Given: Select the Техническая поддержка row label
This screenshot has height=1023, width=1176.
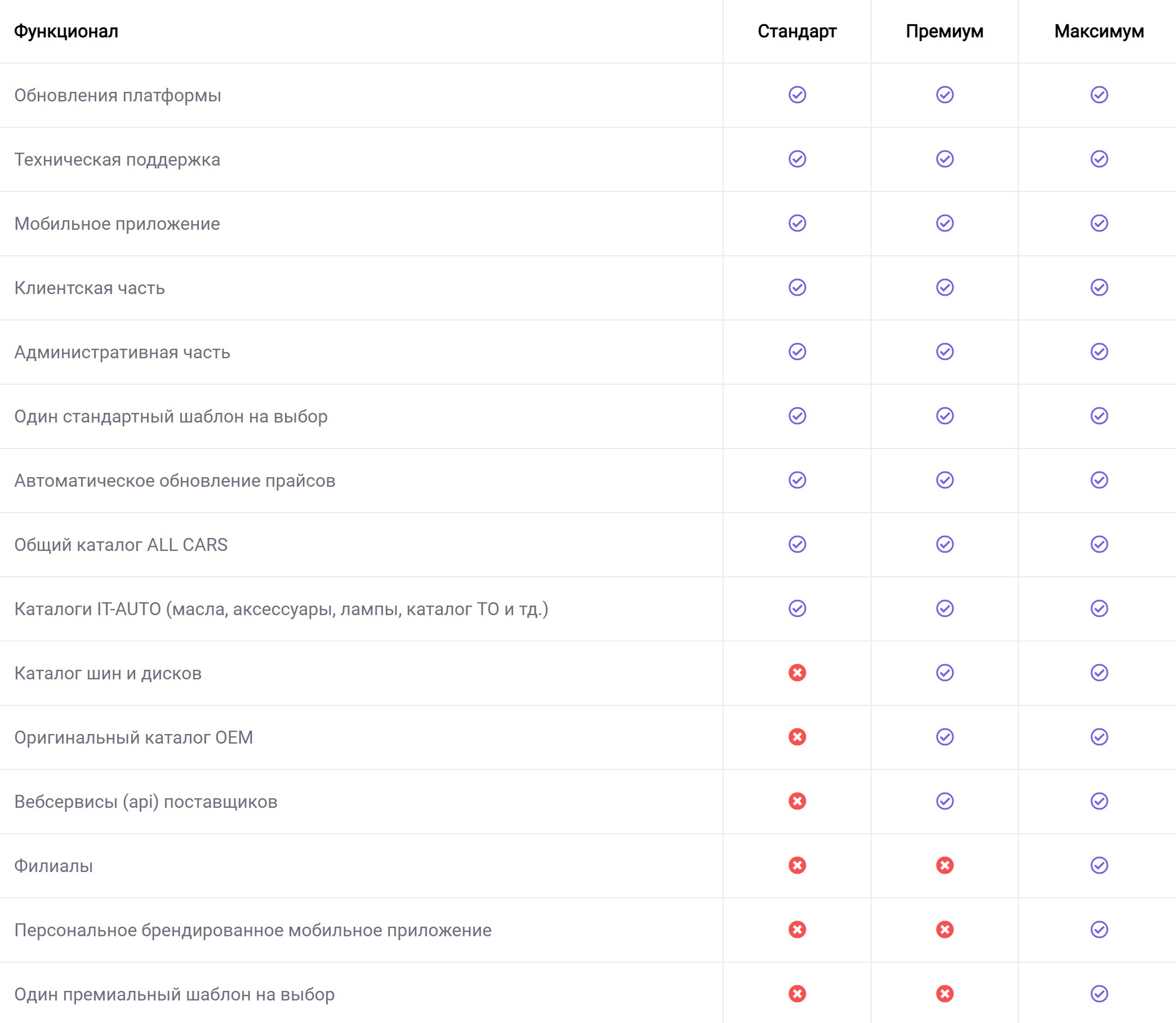Looking at the screenshot, I should tap(117, 159).
